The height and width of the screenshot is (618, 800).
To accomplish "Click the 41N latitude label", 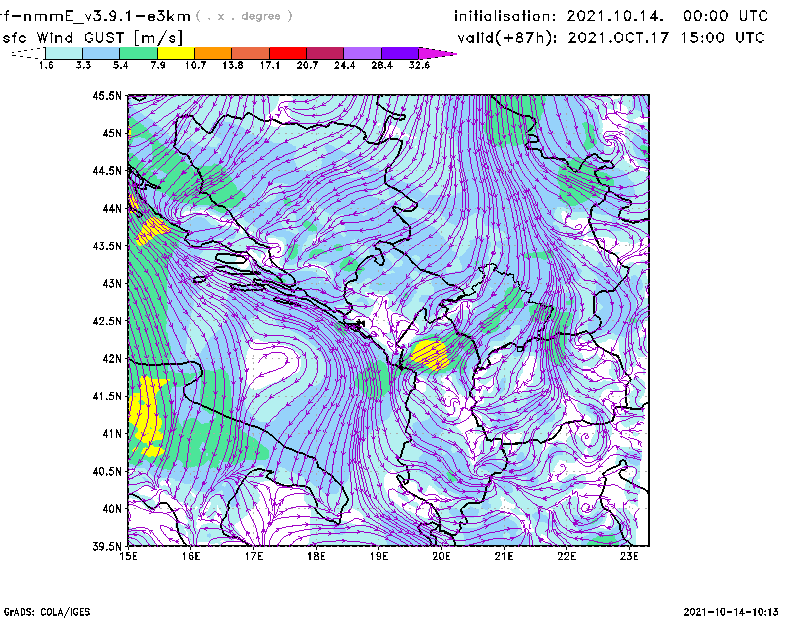I will (112, 434).
